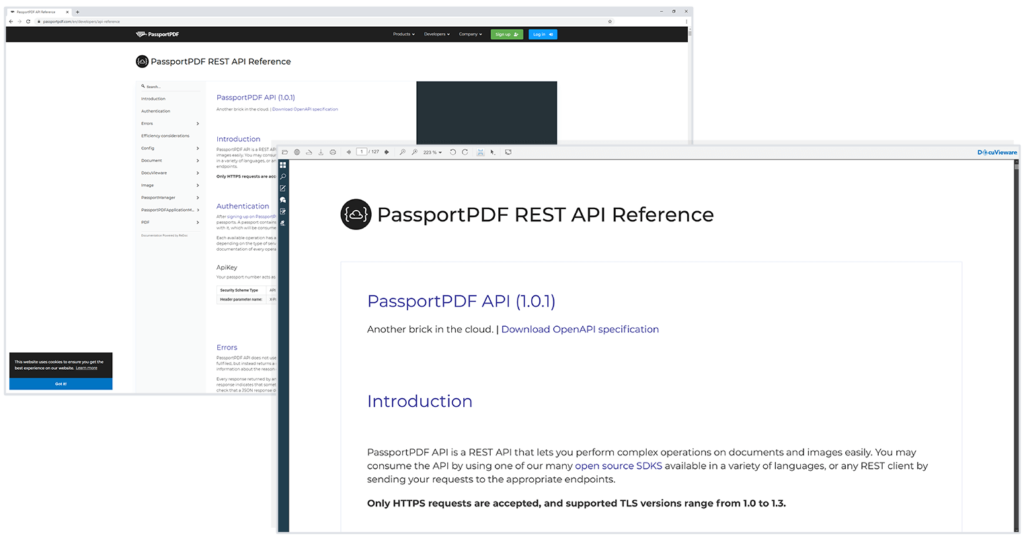Open the comments panel in viewer sidebar

tap(283, 200)
